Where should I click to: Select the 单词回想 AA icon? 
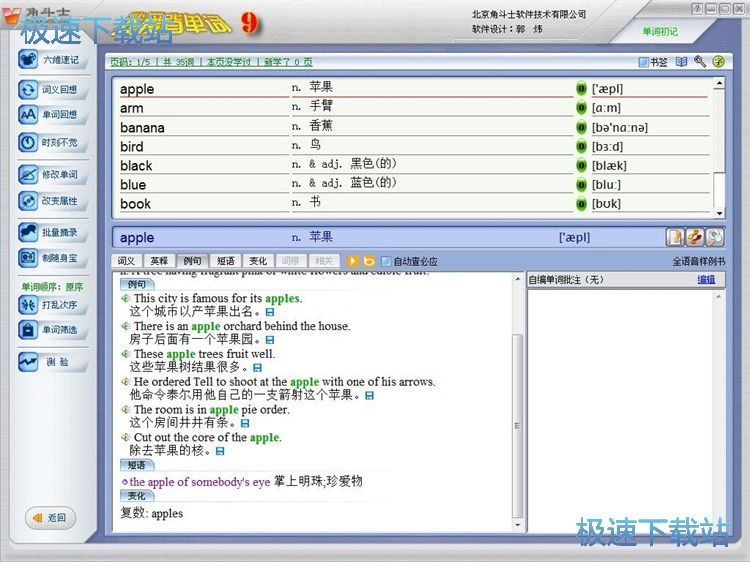(29, 114)
